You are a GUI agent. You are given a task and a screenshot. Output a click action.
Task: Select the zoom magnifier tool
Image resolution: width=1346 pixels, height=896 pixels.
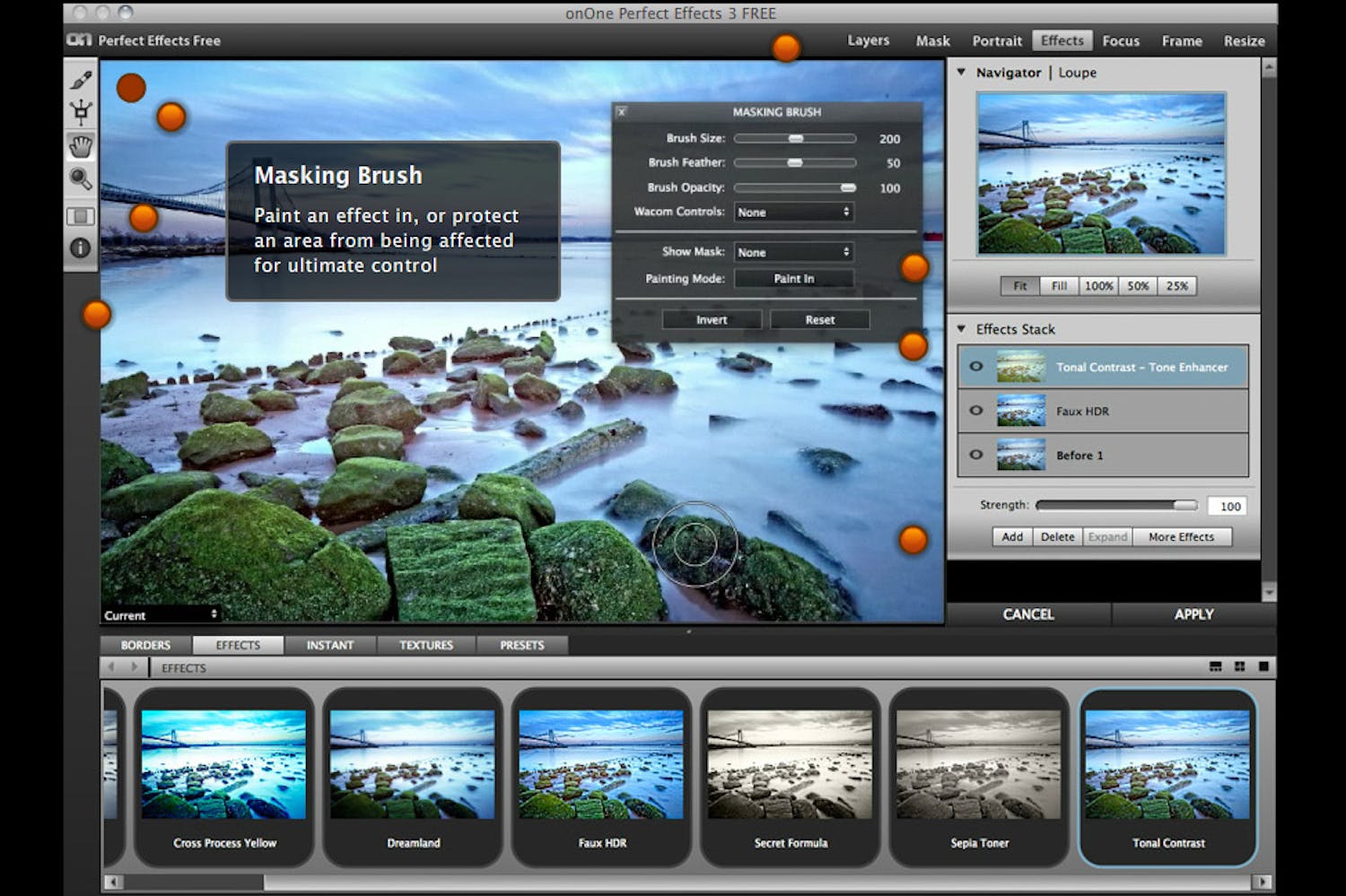click(x=81, y=179)
